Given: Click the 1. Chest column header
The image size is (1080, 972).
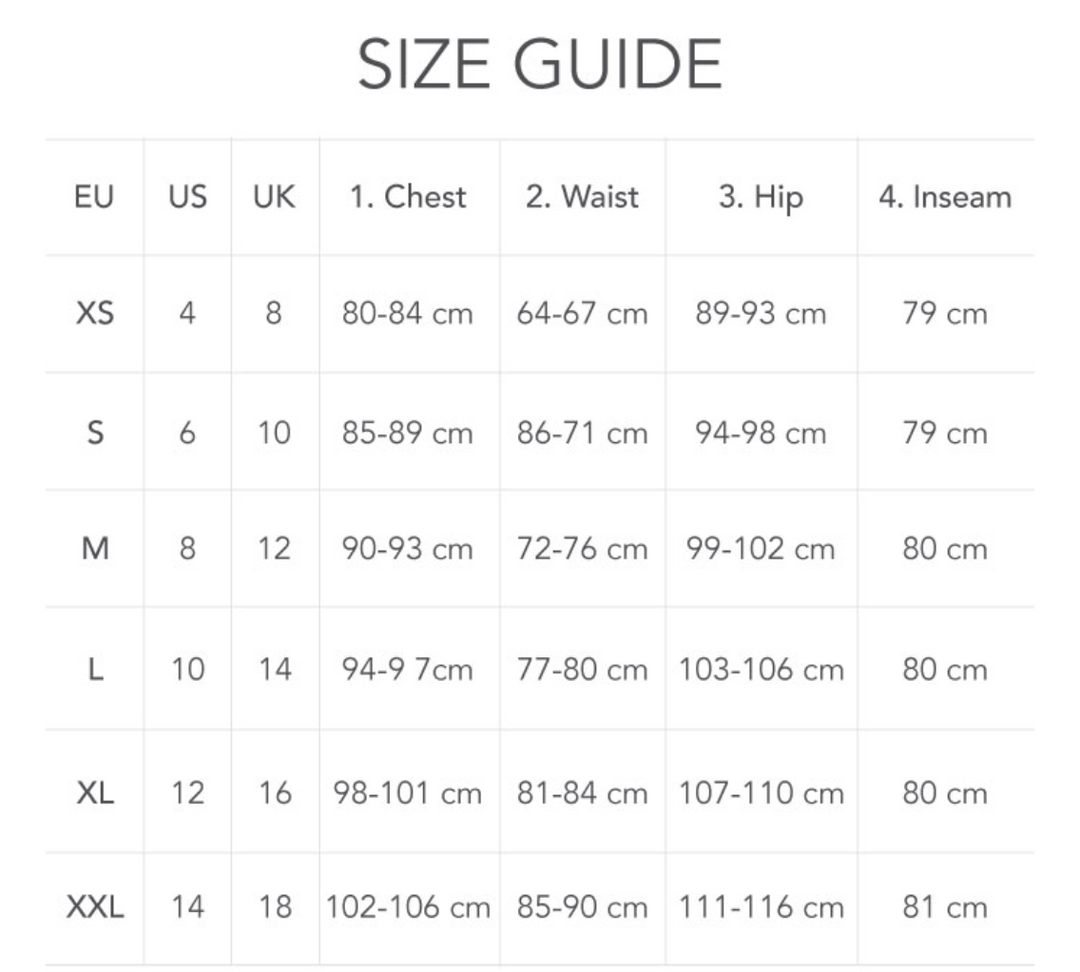Looking at the screenshot, I should pyautogui.click(x=408, y=197).
